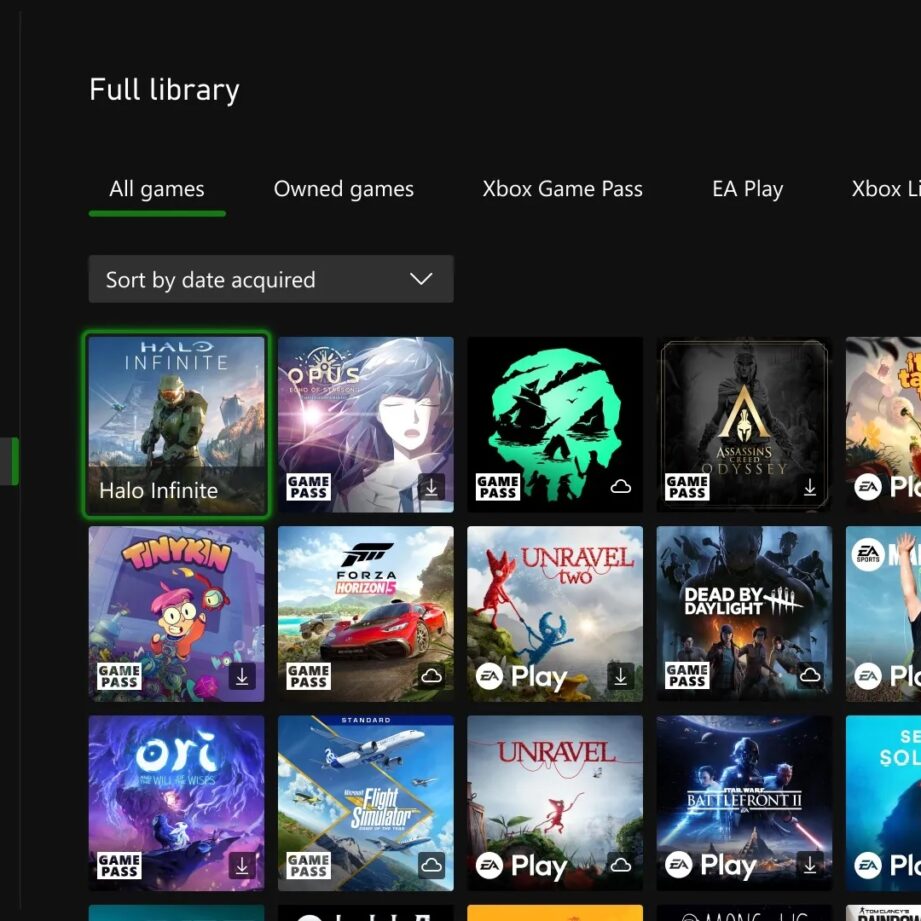
Task: Switch to the Xbox Game Pass tab
Action: pos(562,189)
